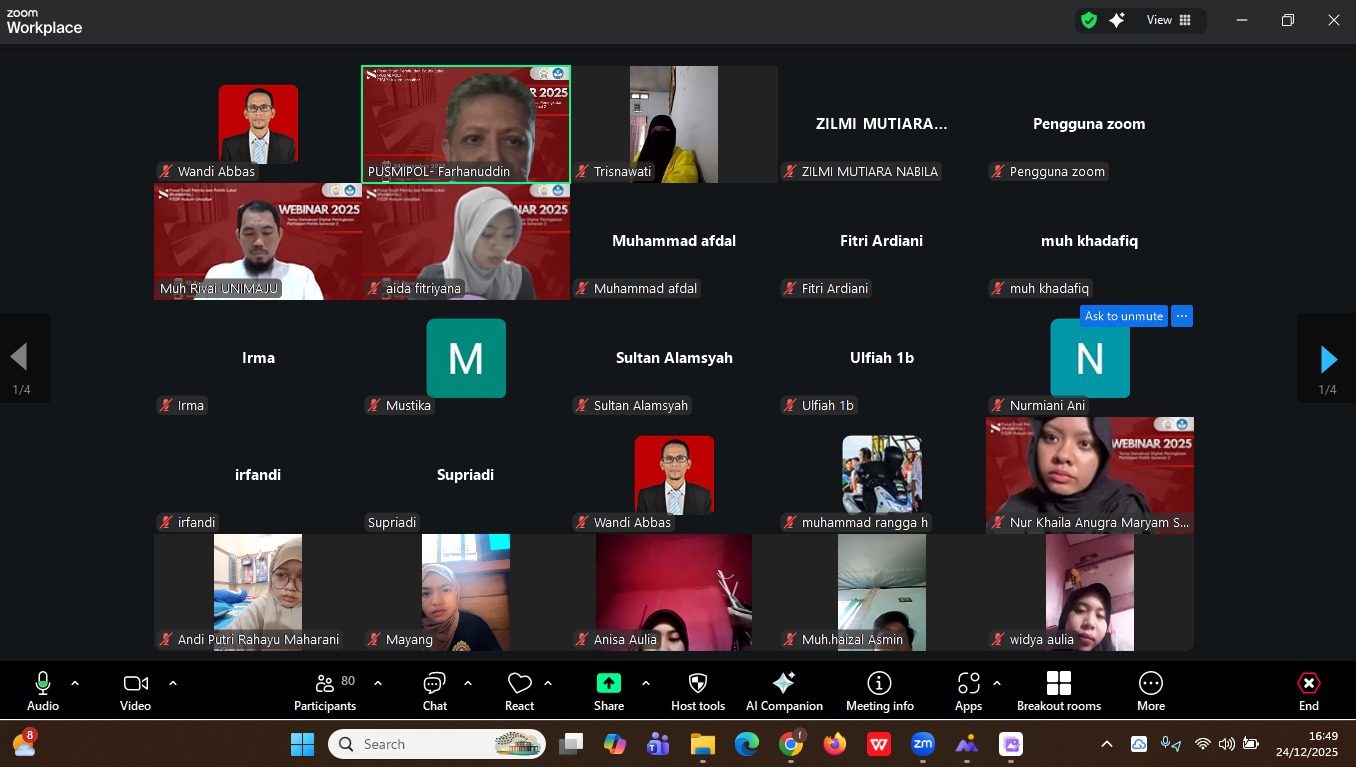Open Breakout rooms
The width and height of the screenshot is (1356, 767).
pyautogui.click(x=1058, y=690)
